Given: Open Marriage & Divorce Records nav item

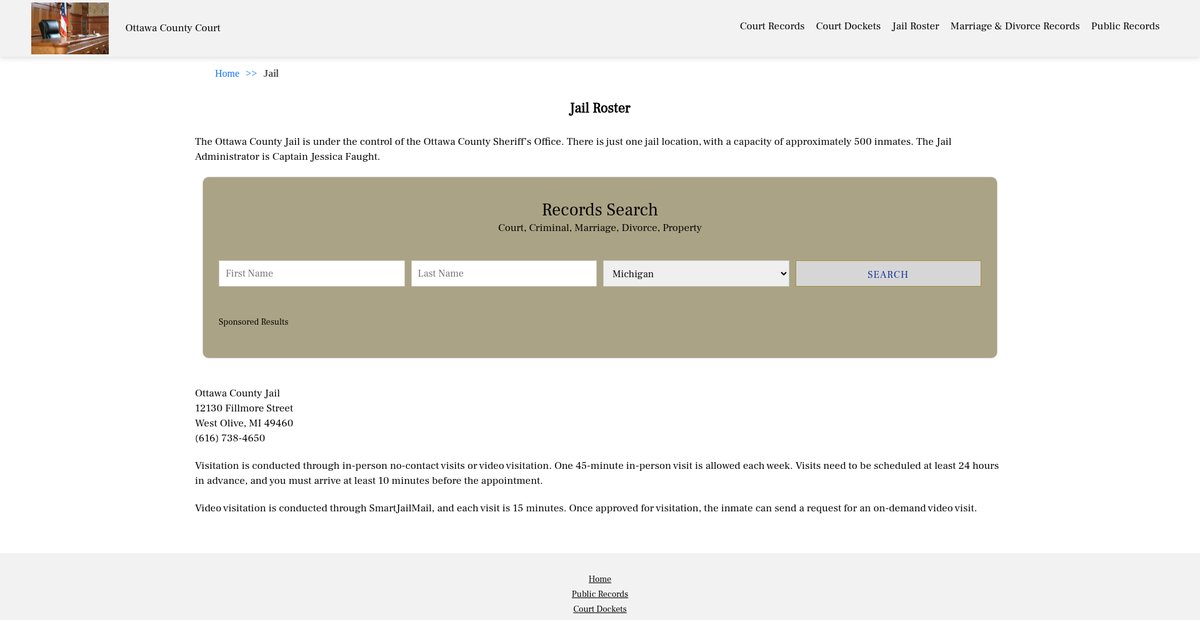Looking at the screenshot, I should (1014, 26).
